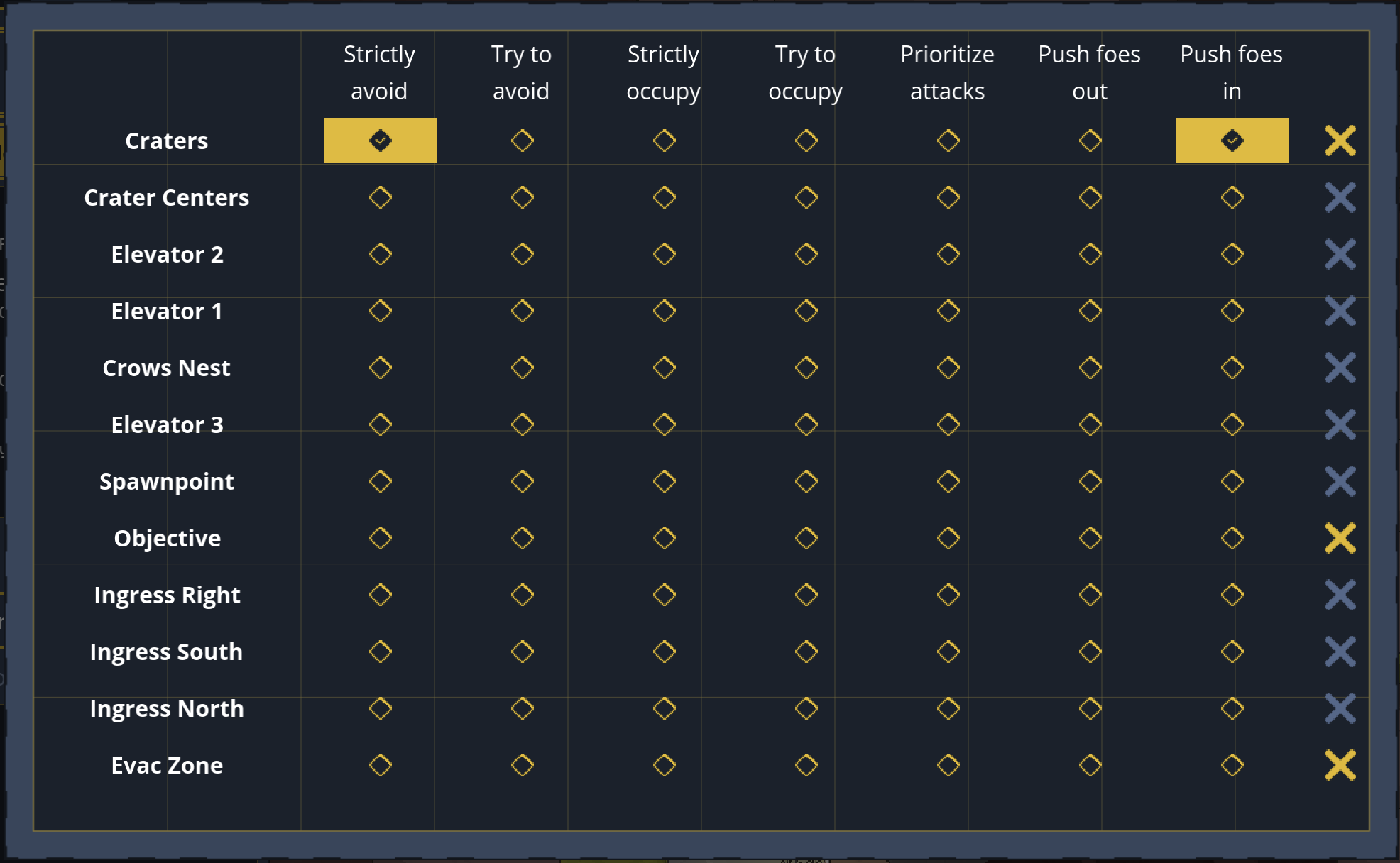Enable Prioritize attacks for Ingress Right
This screenshot has height=863, width=1400.
point(948,595)
